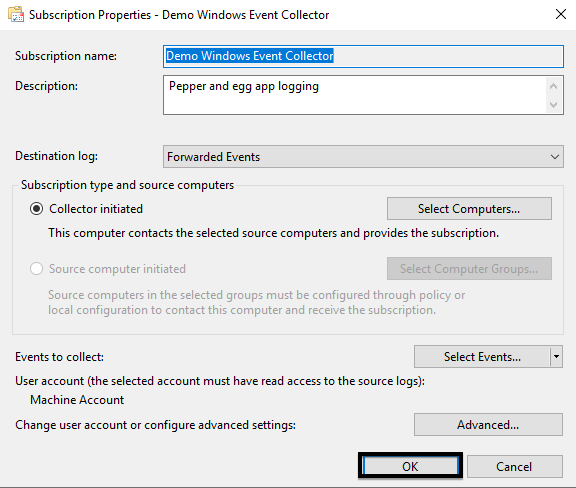Viewport: 576px width, 488px height.
Task: Click the Machine Account label
Action: click(x=77, y=400)
